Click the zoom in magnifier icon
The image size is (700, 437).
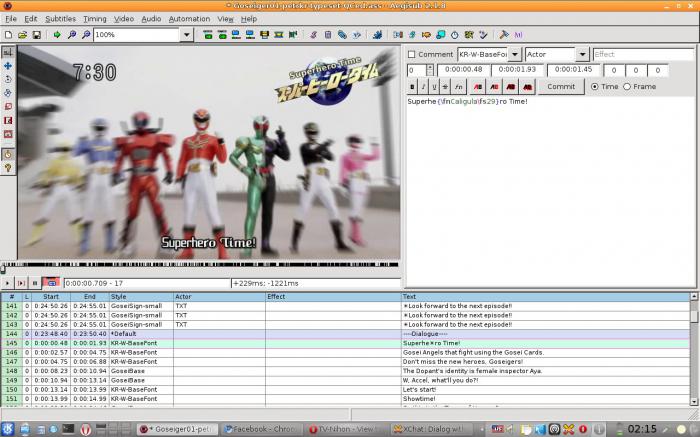[x=71, y=34]
